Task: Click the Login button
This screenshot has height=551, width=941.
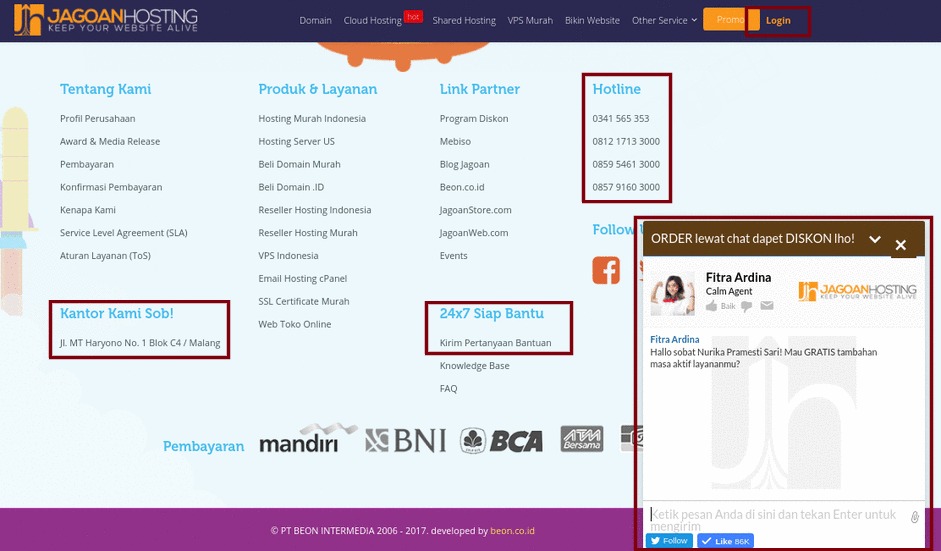Action: tap(778, 20)
